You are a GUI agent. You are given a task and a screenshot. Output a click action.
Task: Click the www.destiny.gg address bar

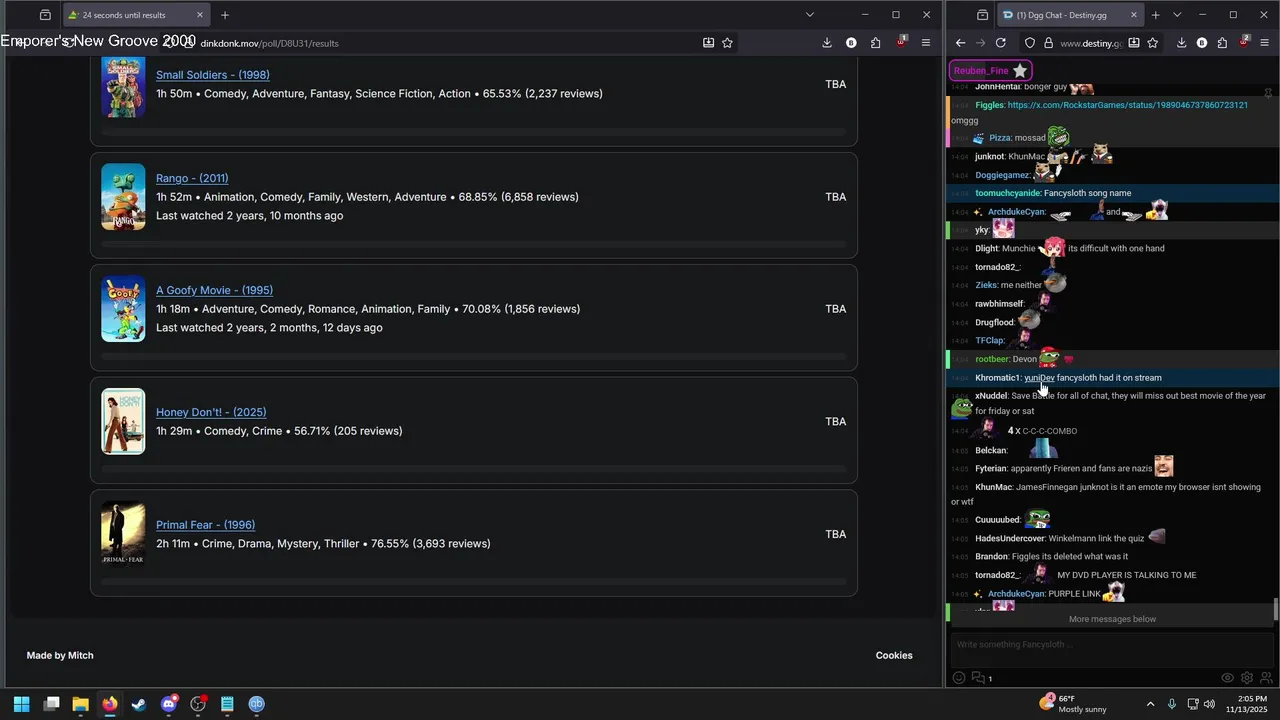1090,43
